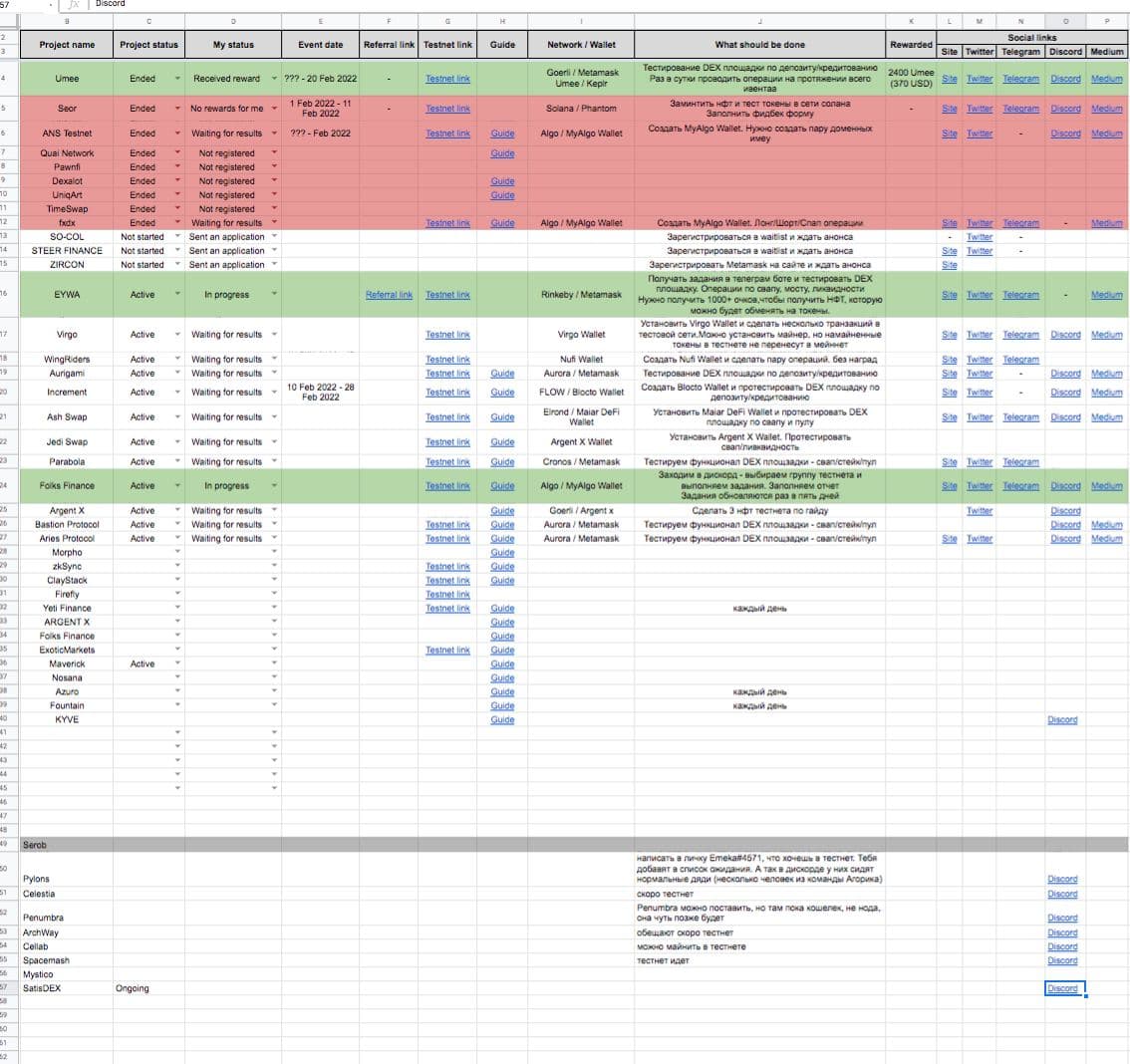This screenshot has height=1064, width=1130.
Task: Open WingRiders Telegram link
Action: pos(1021,360)
